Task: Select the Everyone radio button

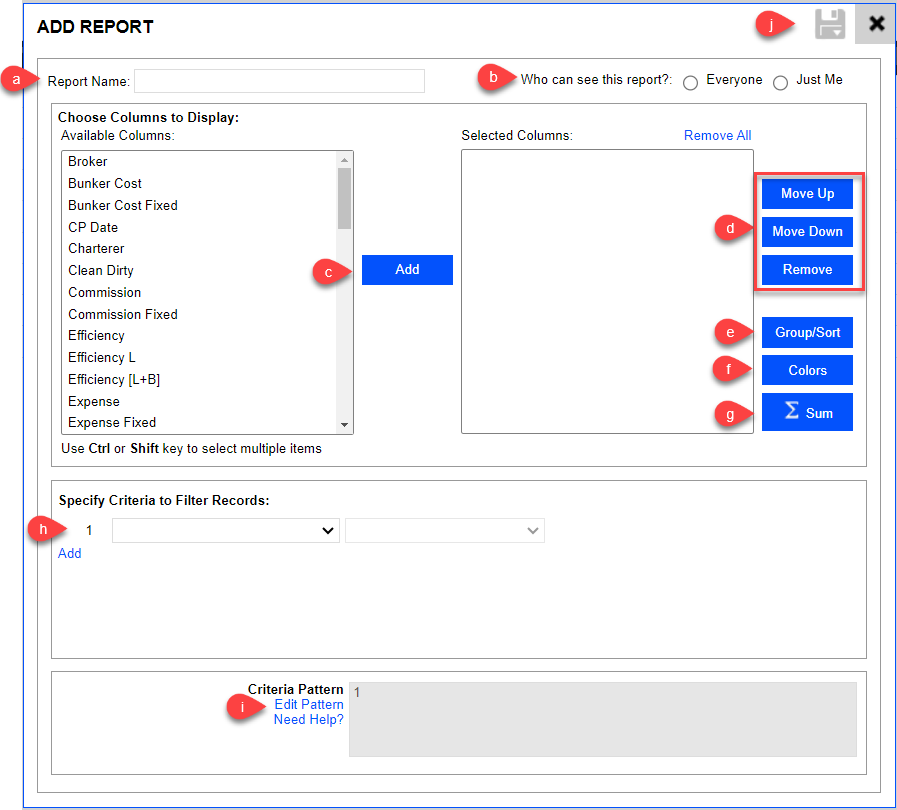Action: pyautogui.click(x=690, y=83)
